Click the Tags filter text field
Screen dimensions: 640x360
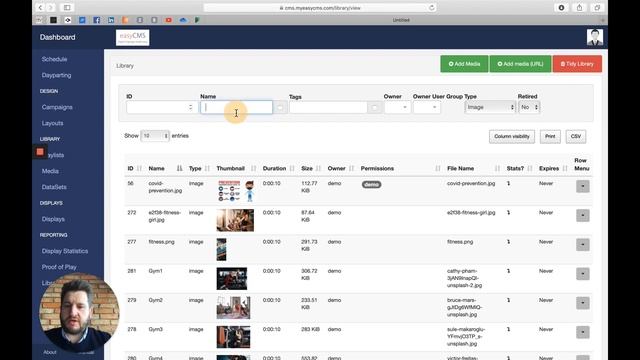pyautogui.click(x=328, y=107)
